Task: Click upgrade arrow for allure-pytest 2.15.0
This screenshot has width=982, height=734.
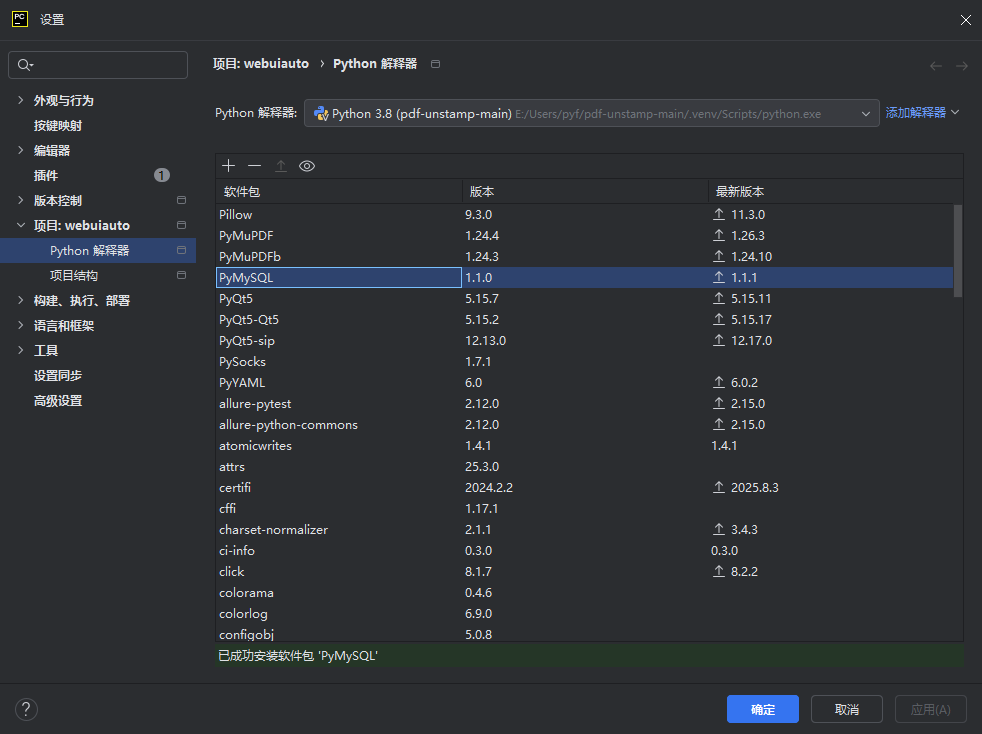Action: (x=719, y=403)
